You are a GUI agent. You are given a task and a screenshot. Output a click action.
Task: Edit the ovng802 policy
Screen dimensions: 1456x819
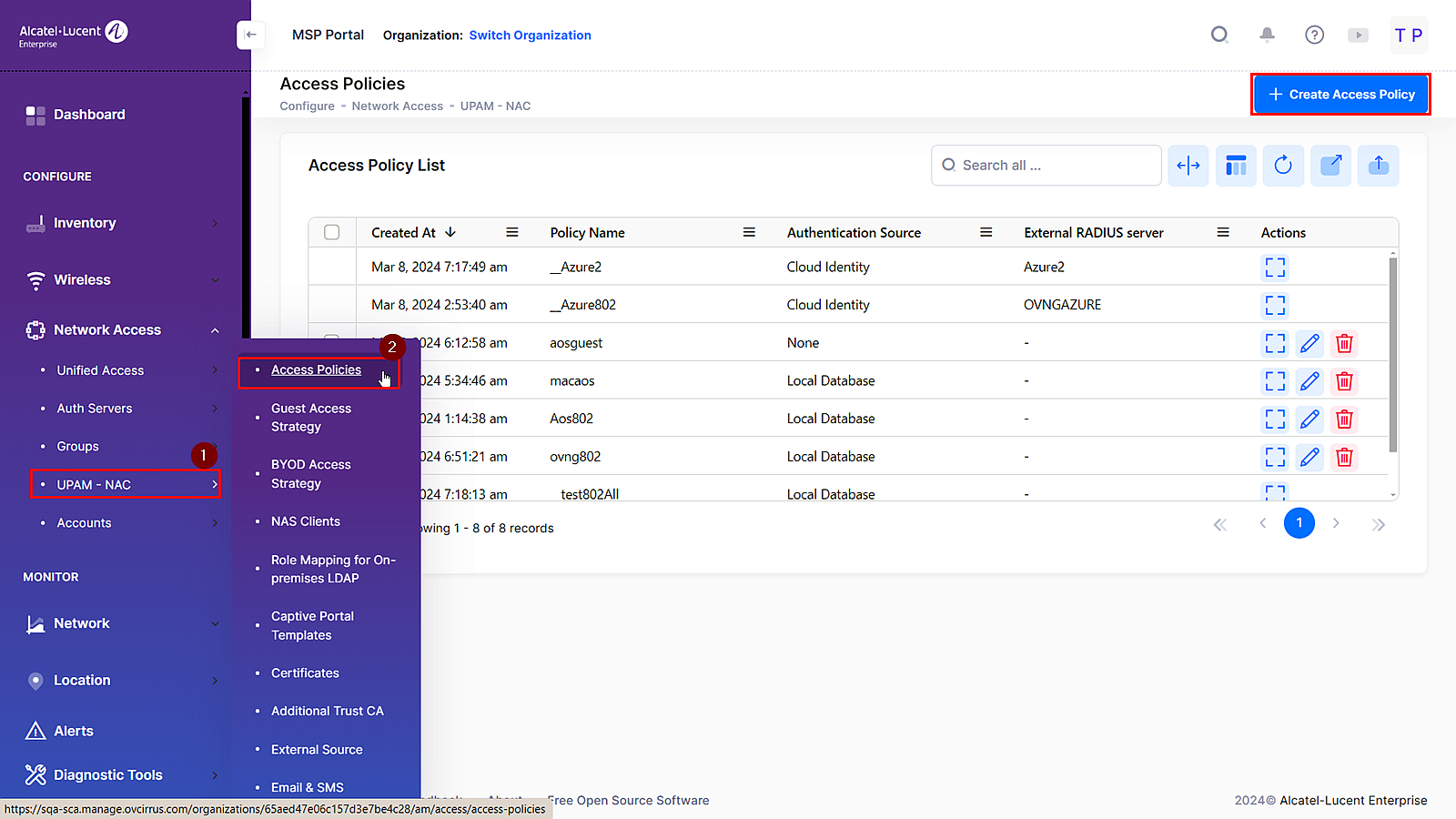1309,457
